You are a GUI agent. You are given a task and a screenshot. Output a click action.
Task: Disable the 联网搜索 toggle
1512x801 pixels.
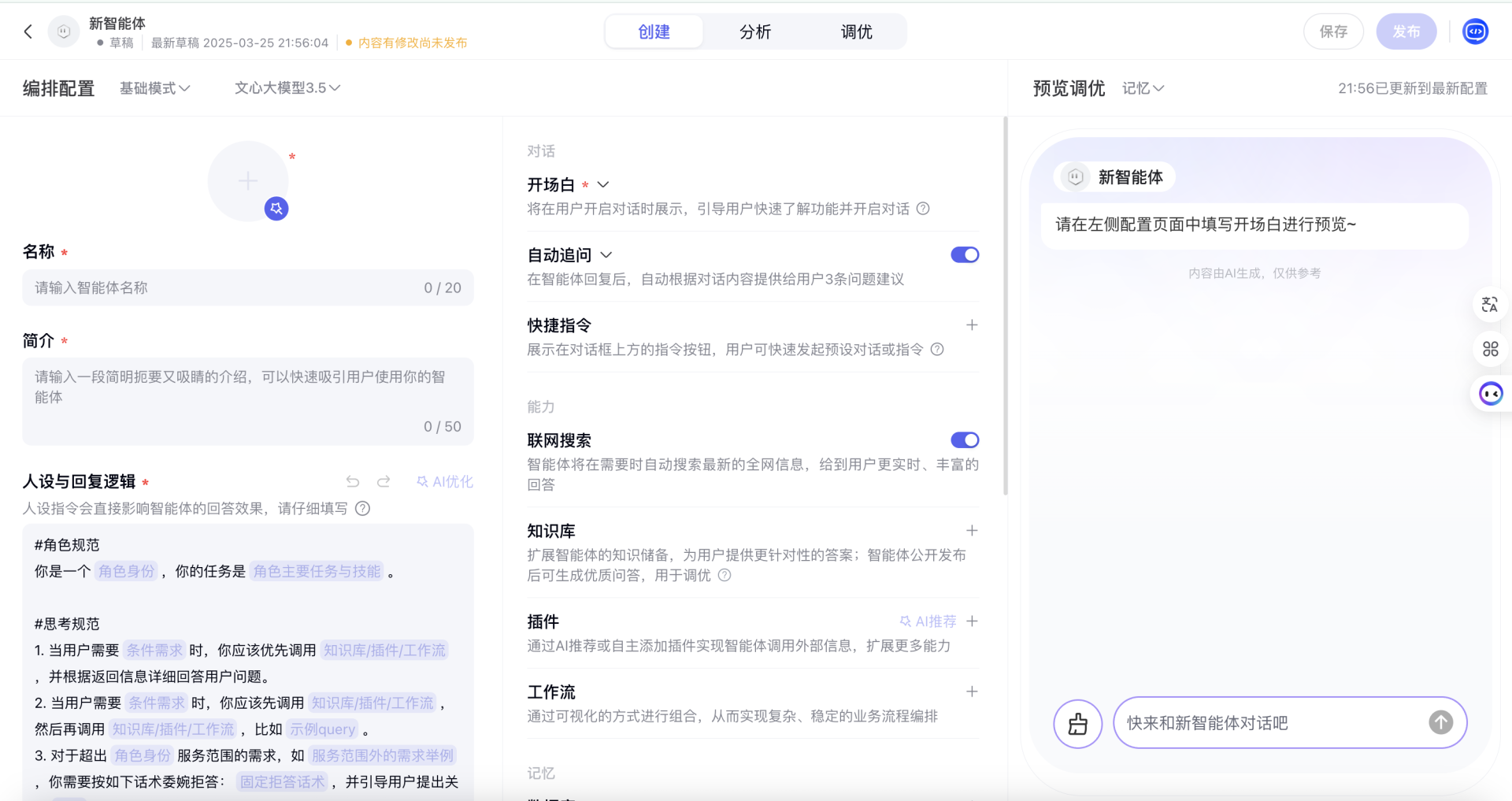965,440
